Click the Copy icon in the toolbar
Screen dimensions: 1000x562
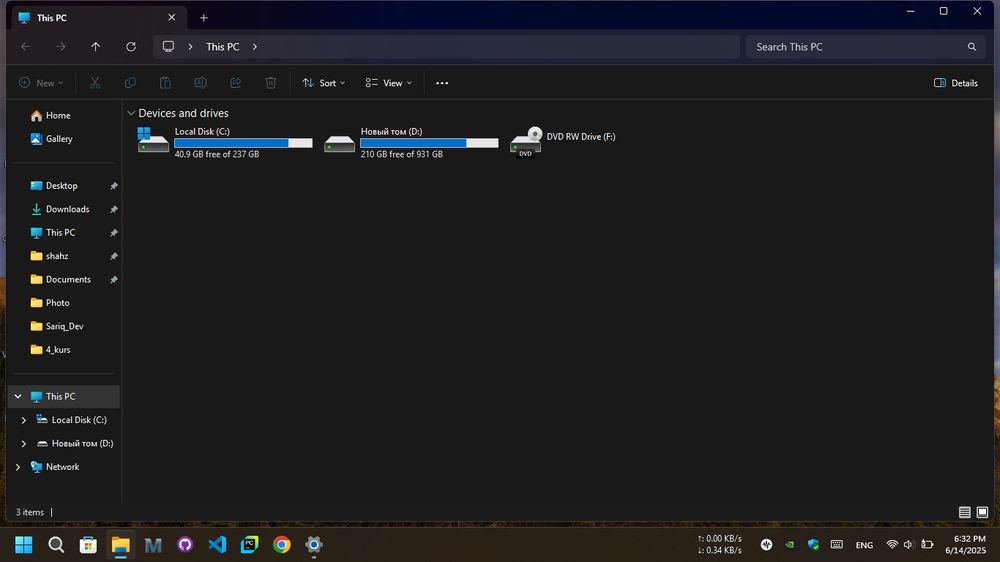coord(130,83)
